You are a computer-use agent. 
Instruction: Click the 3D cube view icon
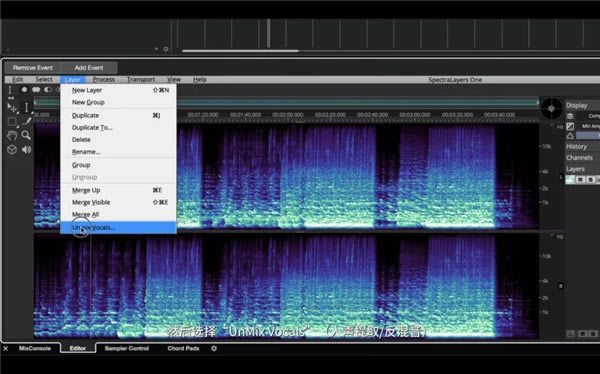pyautogui.click(x=12, y=149)
